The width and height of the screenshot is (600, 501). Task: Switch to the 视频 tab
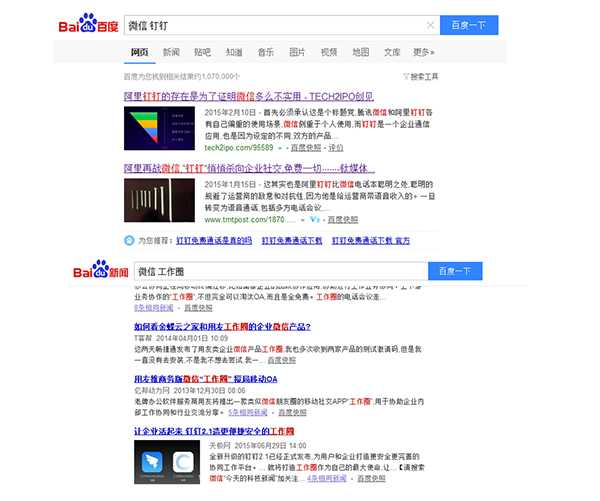pos(329,52)
